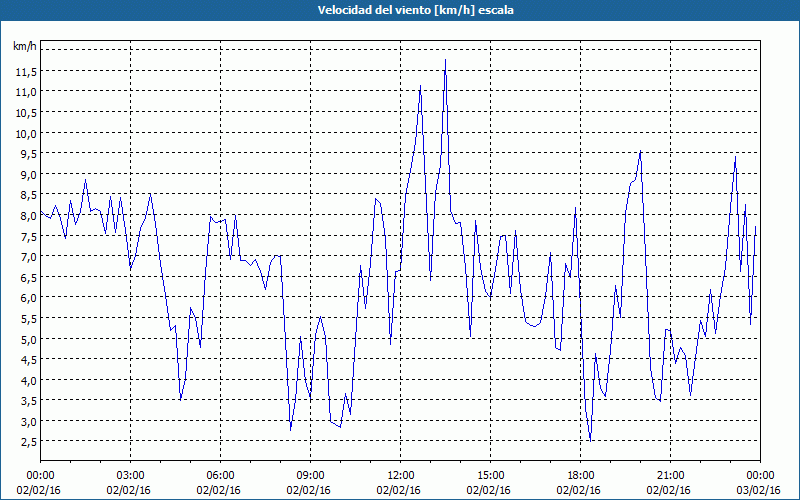Select the '9,0' y-axis label
Screen dimensions: 800x500
click(x=28, y=174)
